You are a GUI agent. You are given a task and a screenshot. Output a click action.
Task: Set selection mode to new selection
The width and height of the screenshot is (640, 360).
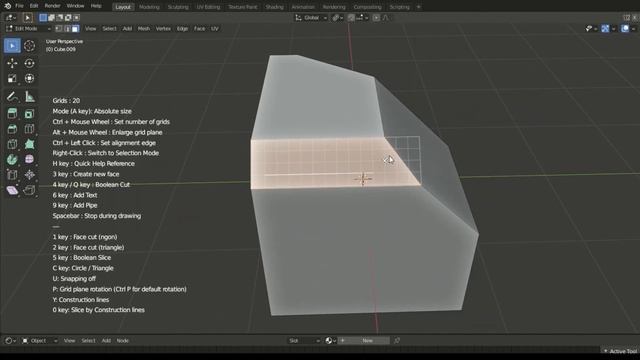[x=43, y=18]
